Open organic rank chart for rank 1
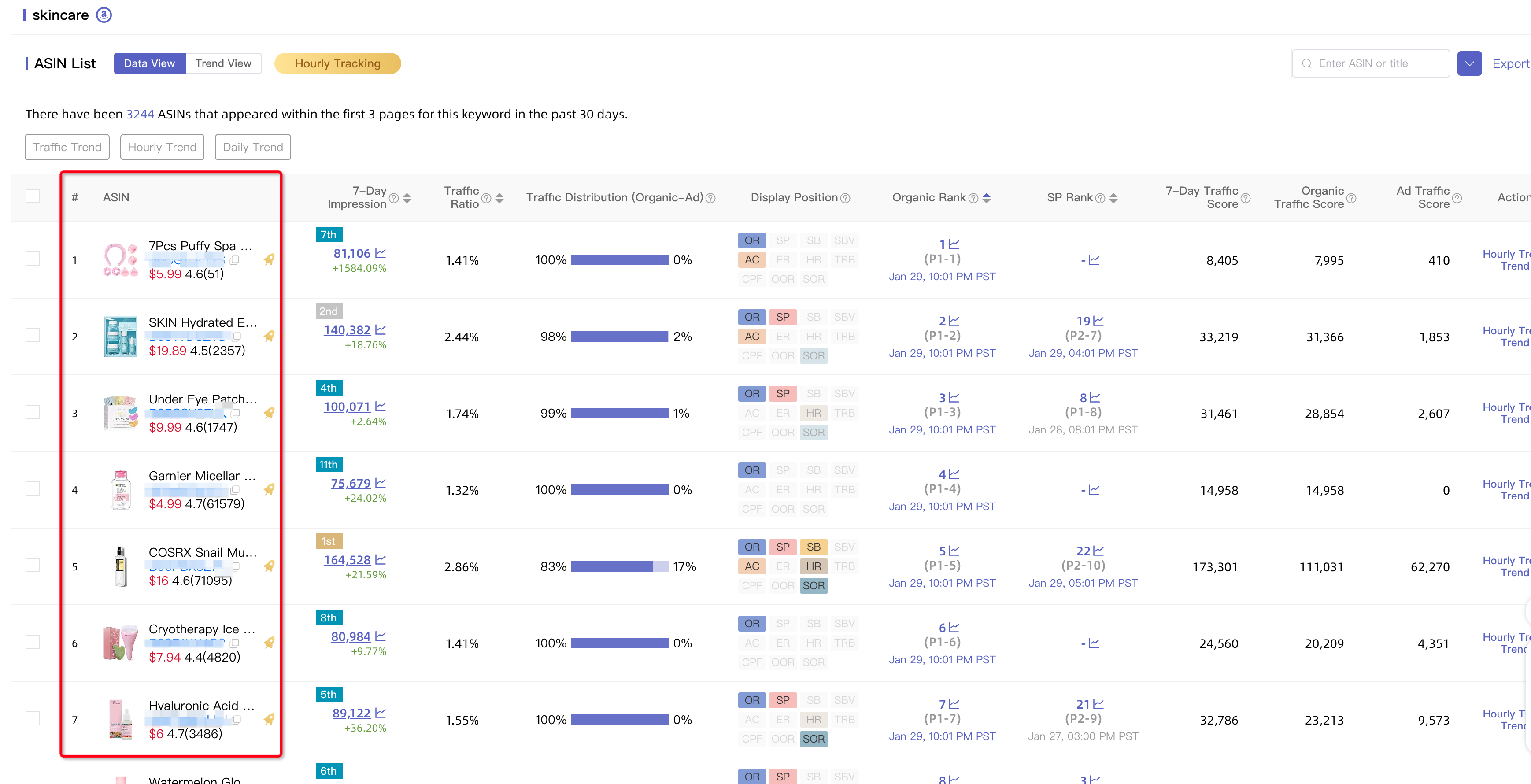Image resolution: width=1531 pixels, height=784 pixels. (x=954, y=244)
